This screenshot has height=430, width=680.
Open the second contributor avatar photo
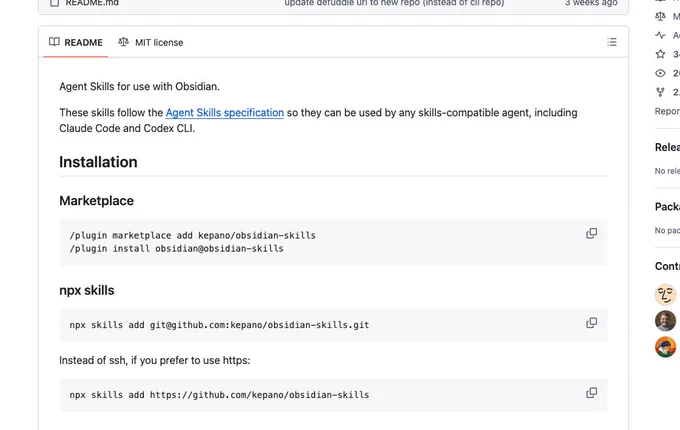tap(666, 321)
